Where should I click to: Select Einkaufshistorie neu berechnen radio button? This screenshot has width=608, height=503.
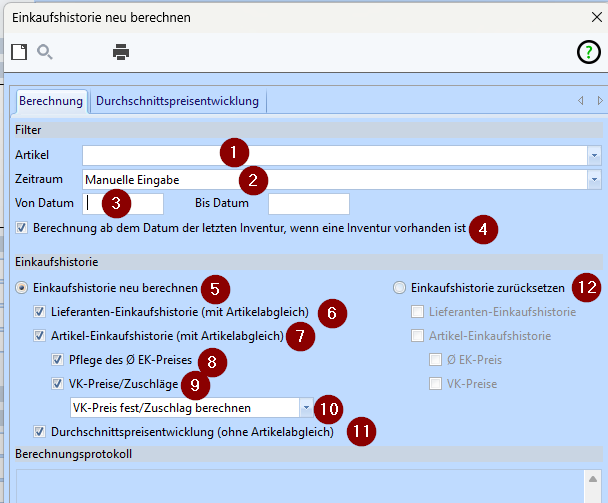(23, 287)
